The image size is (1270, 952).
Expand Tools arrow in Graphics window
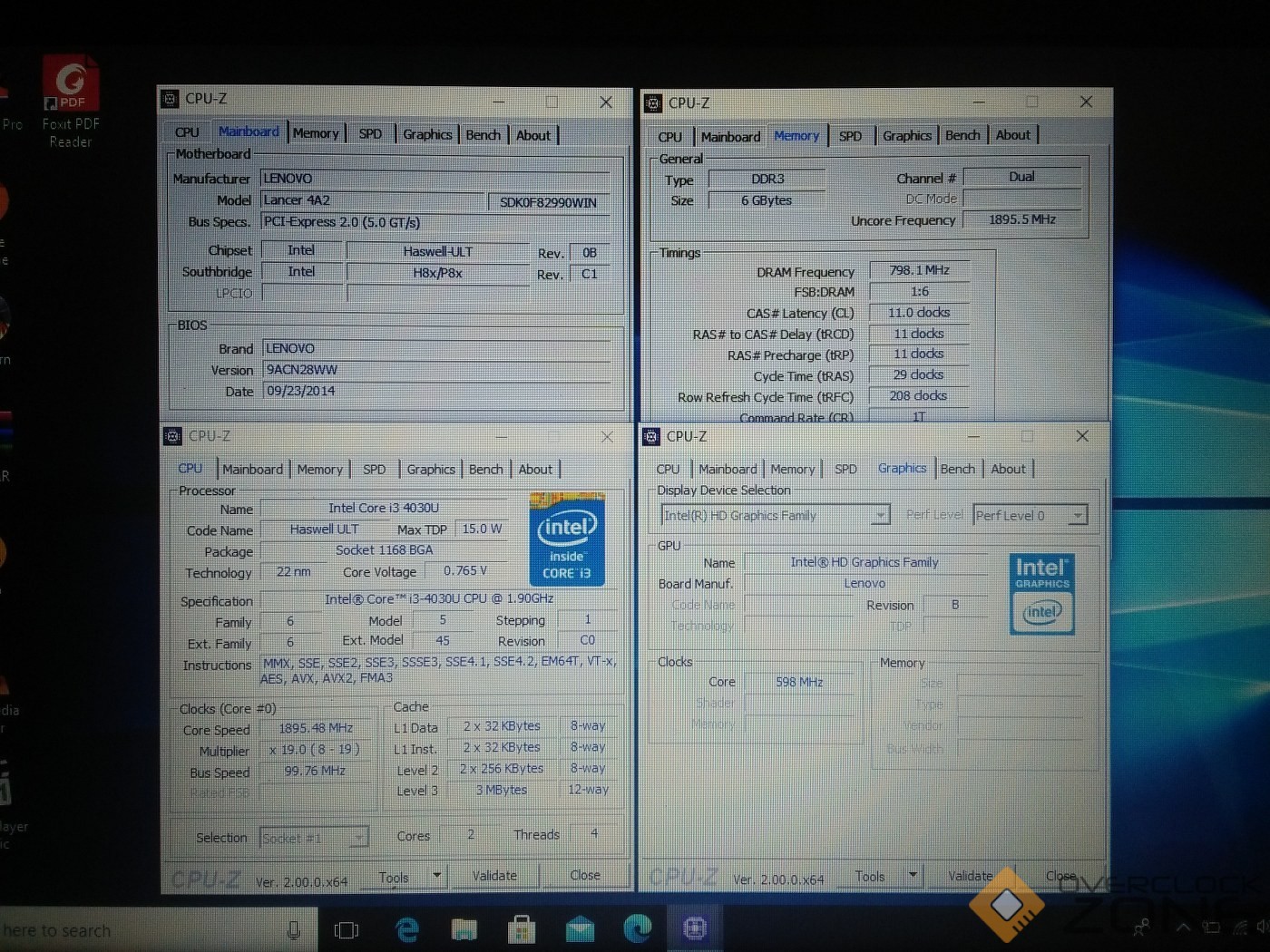pos(913,875)
